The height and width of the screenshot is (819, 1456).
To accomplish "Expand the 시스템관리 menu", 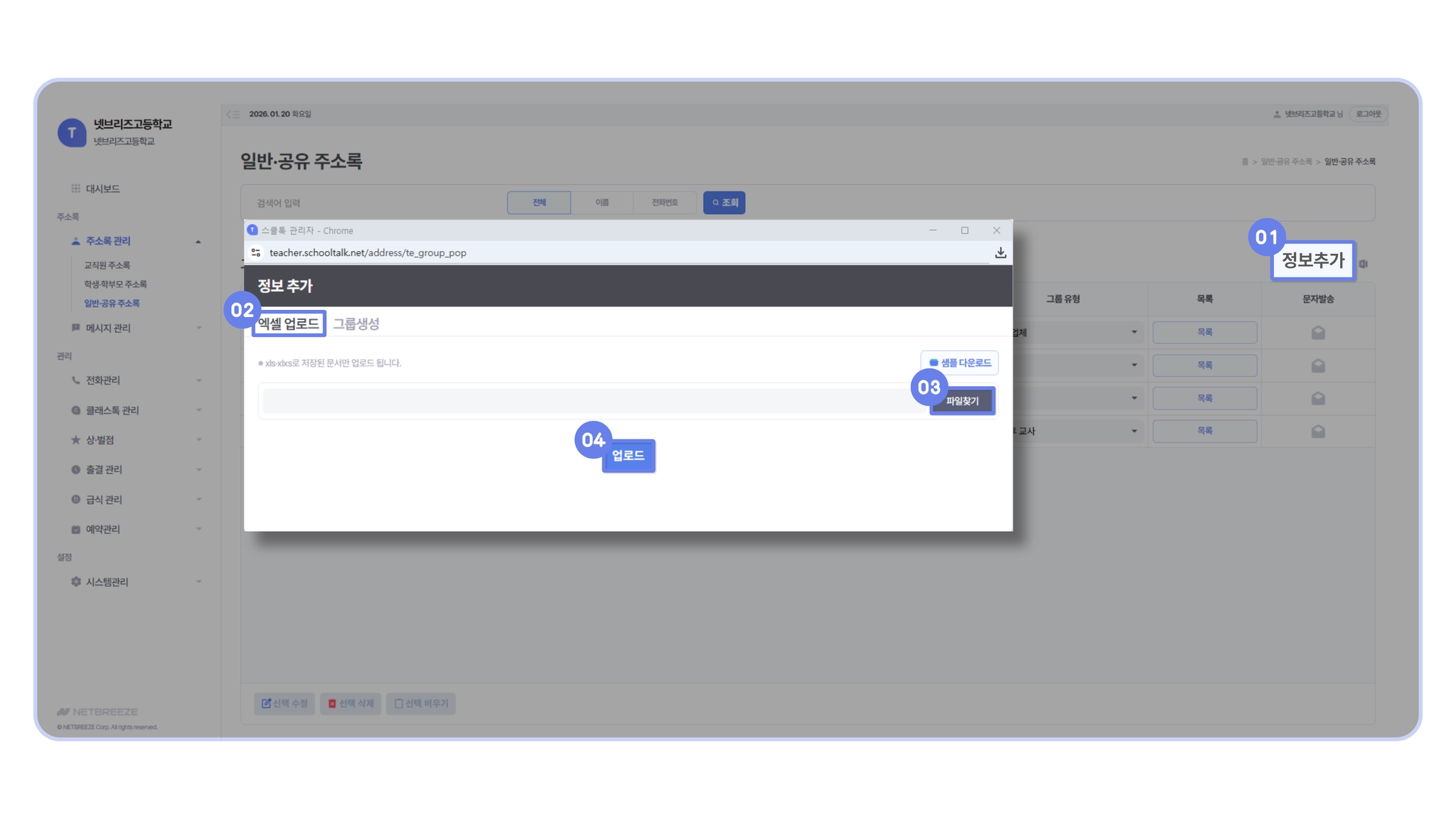I will (x=107, y=582).
